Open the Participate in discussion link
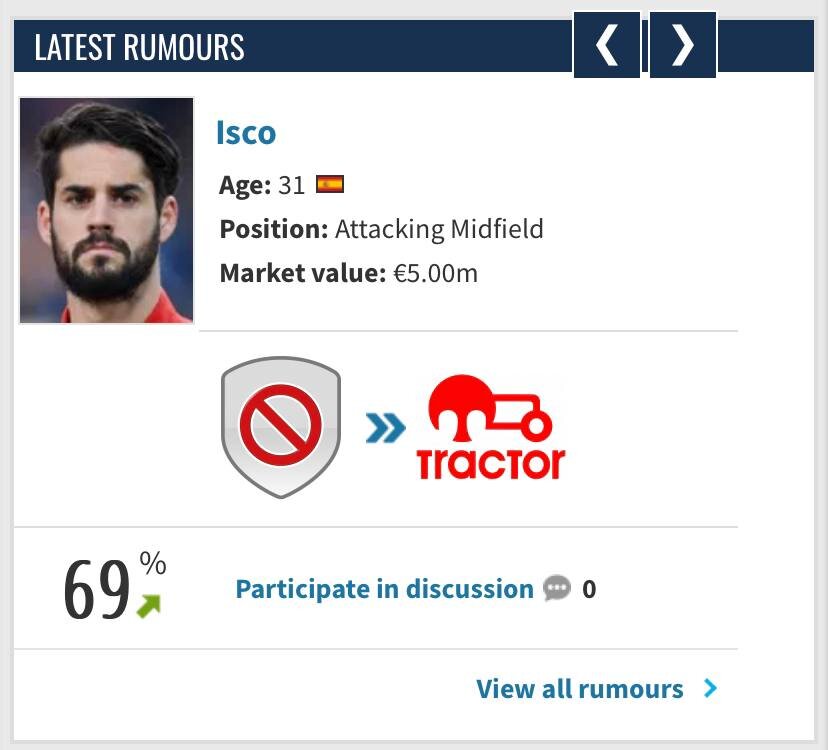The image size is (828, 750). pyautogui.click(x=384, y=589)
